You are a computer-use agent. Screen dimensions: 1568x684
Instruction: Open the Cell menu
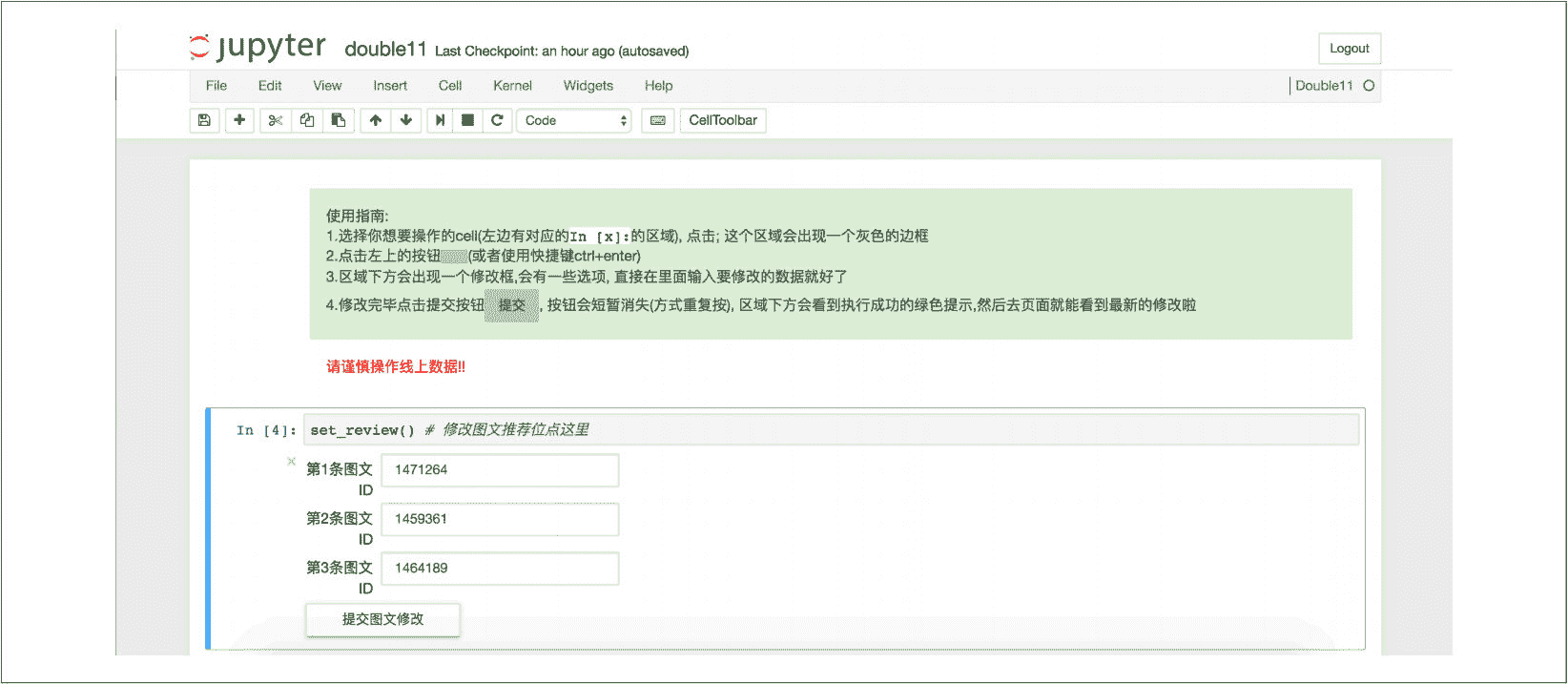pos(450,86)
